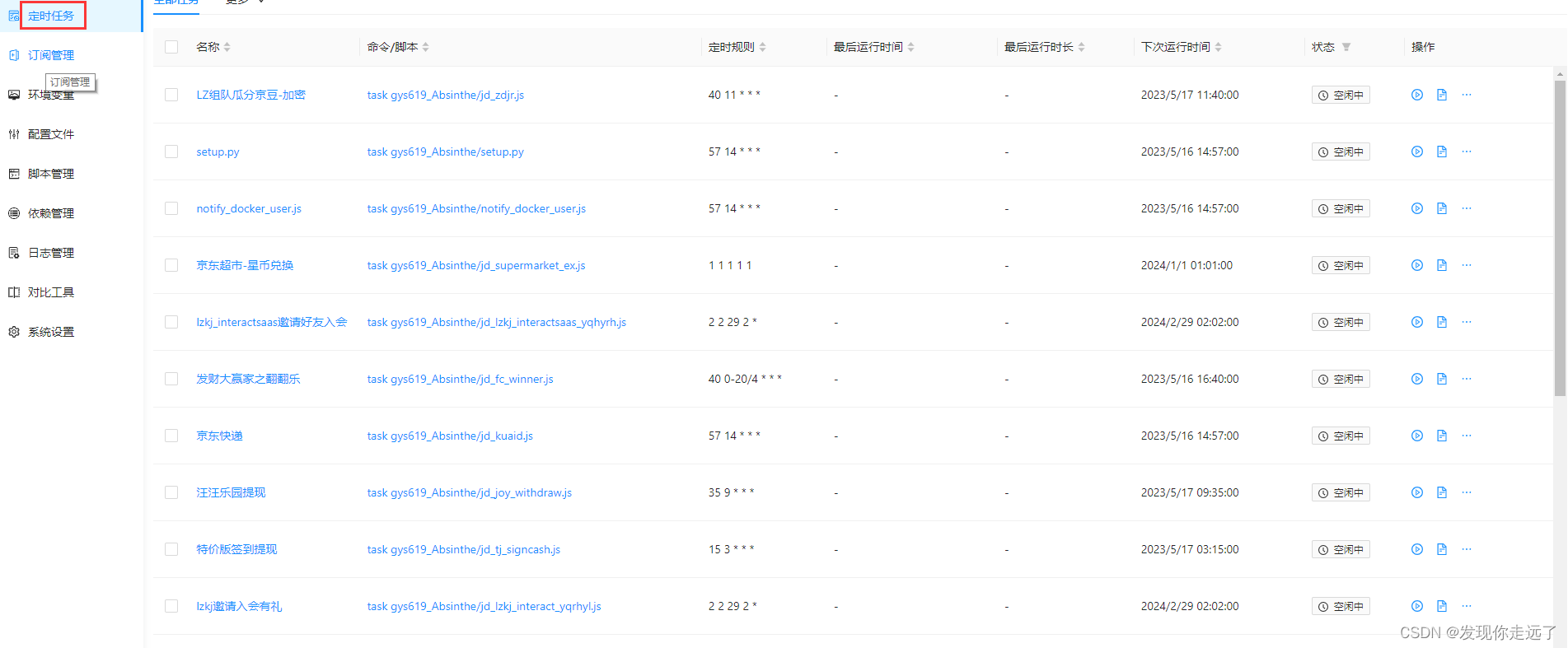The image size is (1568, 648).
Task: Sort by 名称 column arrows
Action: coord(227,47)
